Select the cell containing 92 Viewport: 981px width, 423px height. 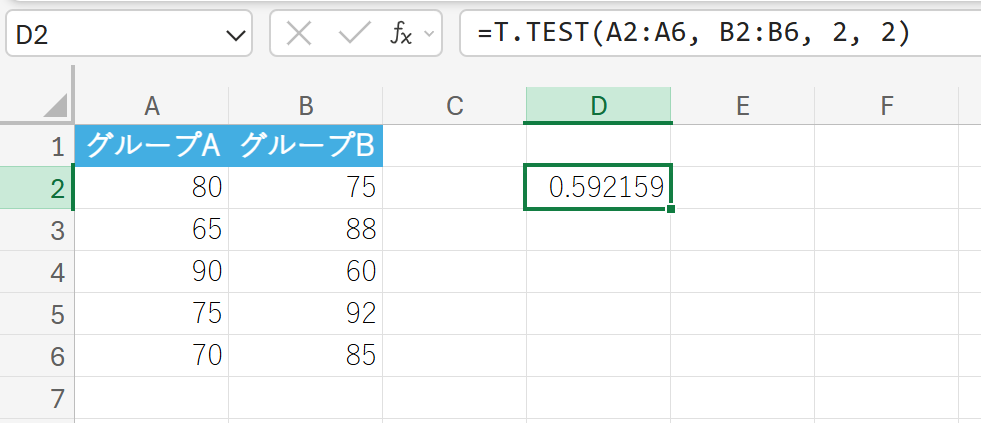306,313
